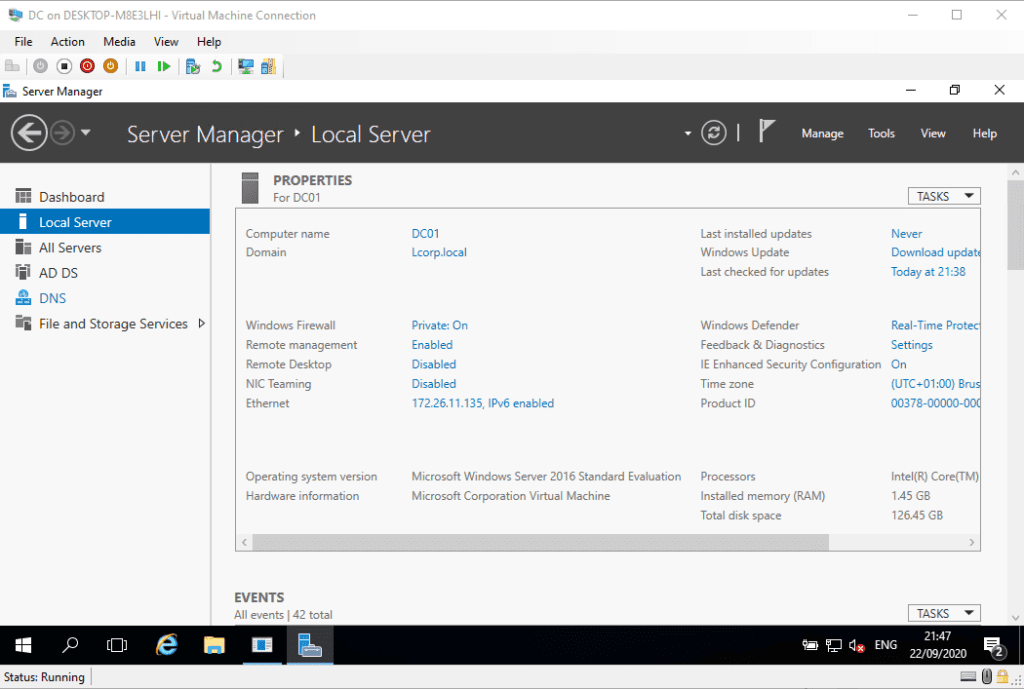This screenshot has width=1024, height=689.
Task: Refresh Server Manager with circular arrows
Action: point(714,133)
